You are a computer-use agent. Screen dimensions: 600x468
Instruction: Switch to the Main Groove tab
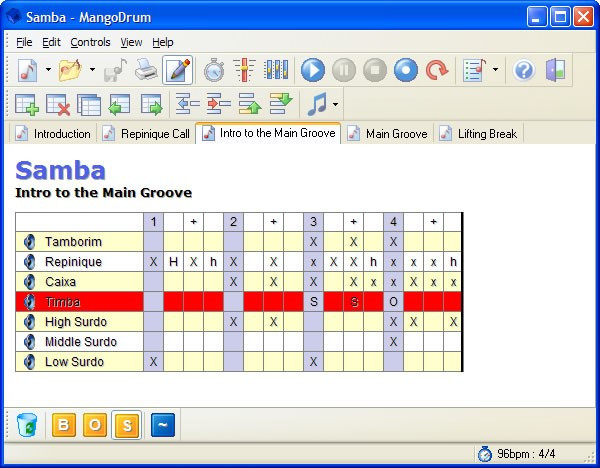(x=387, y=134)
